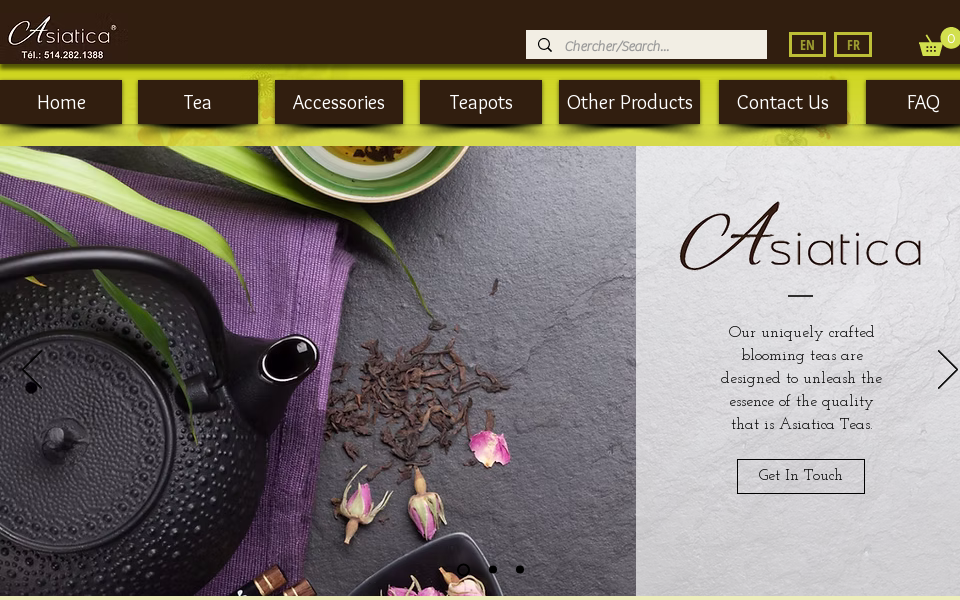Open the FAQ page
This screenshot has width=960, height=600.
[915, 102]
